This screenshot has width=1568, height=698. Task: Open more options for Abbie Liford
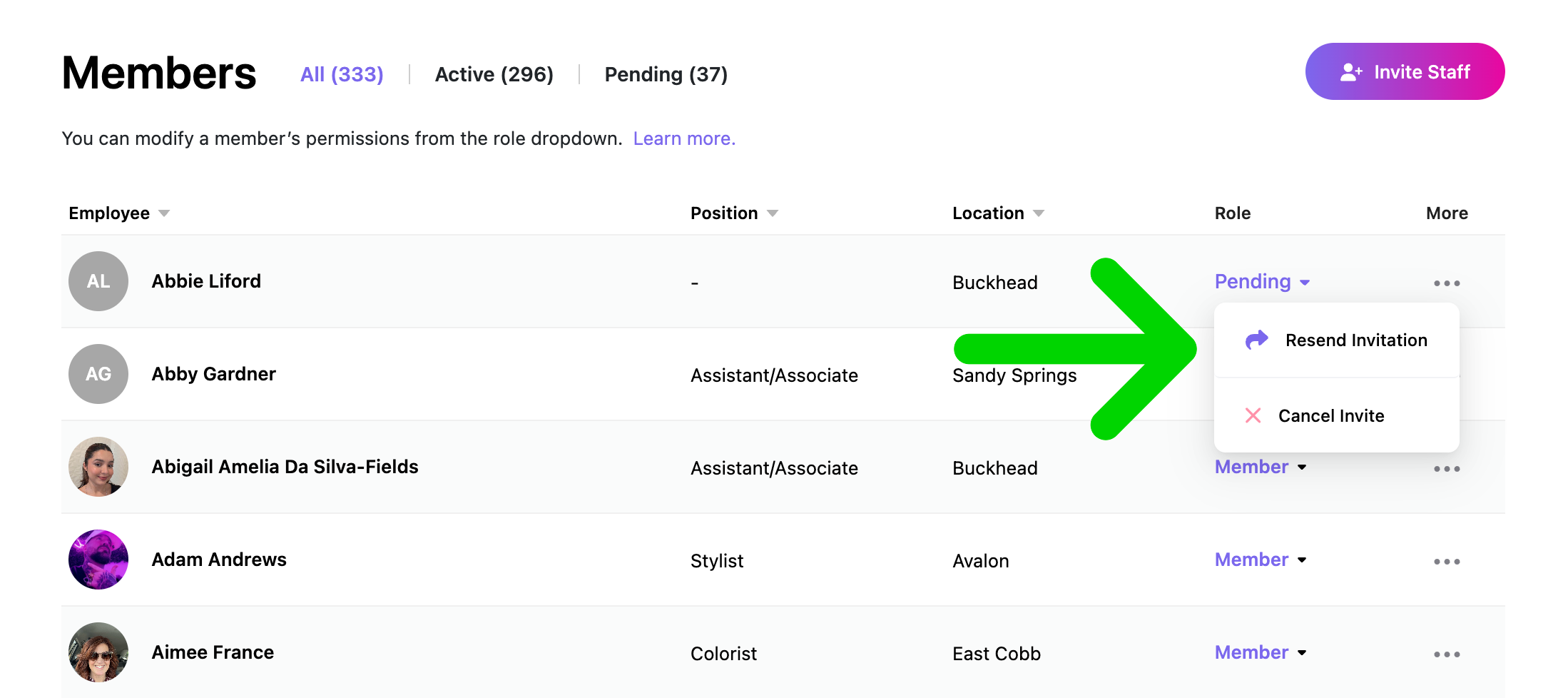[1447, 283]
